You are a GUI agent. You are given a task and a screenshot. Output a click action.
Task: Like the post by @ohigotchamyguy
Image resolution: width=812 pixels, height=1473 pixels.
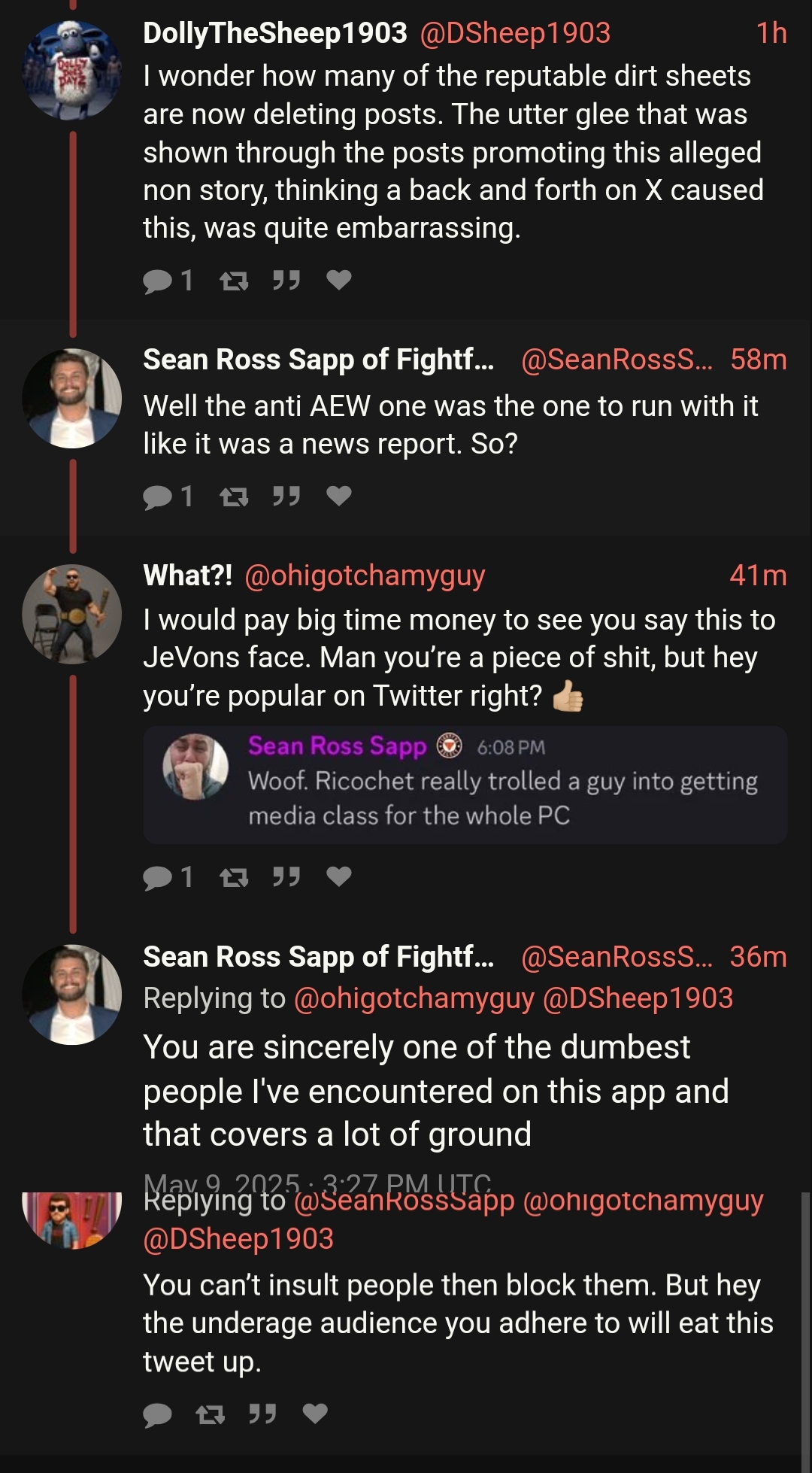[339, 877]
